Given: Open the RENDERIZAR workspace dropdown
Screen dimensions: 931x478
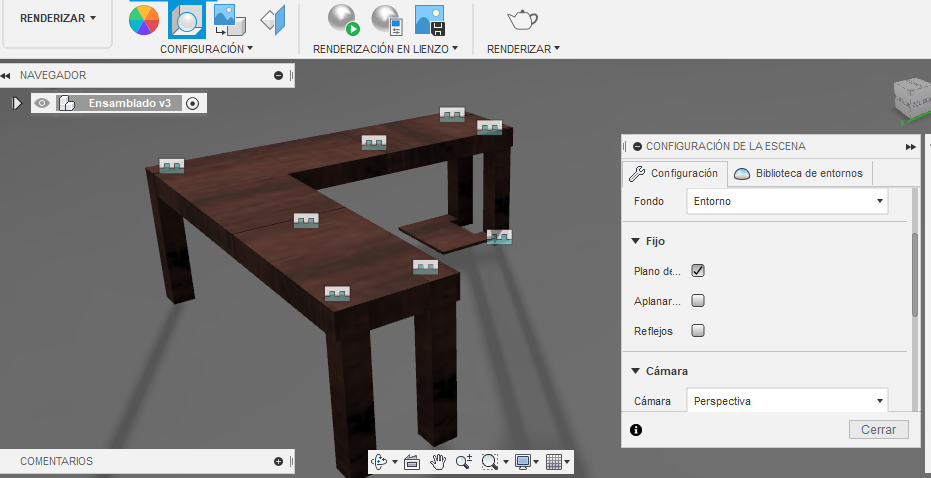Looking at the screenshot, I should pos(58,18).
